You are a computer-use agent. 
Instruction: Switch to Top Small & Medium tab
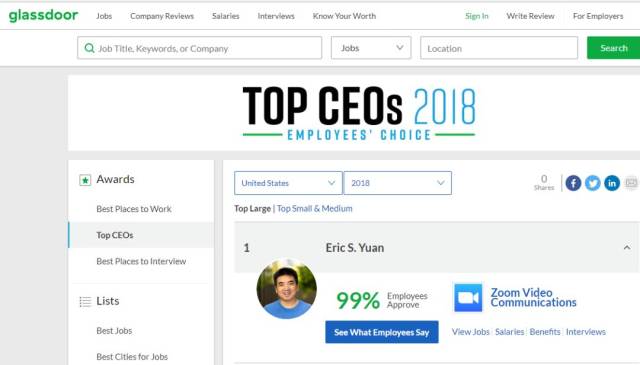pos(314,208)
